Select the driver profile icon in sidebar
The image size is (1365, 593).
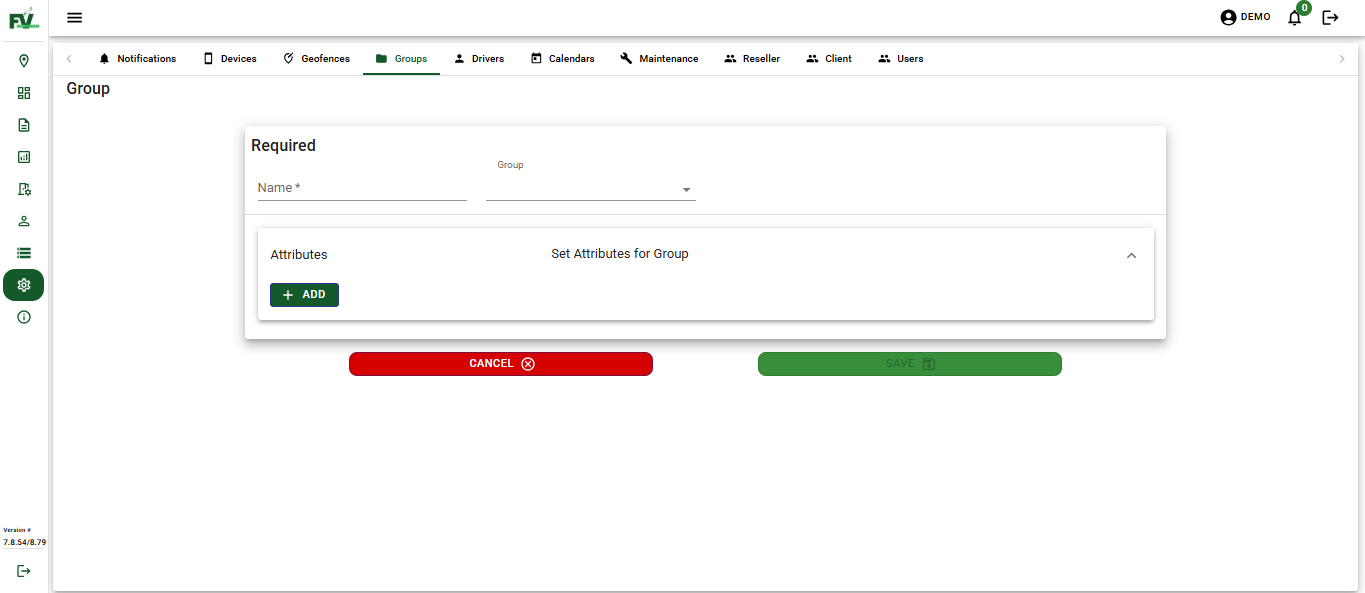click(23, 221)
